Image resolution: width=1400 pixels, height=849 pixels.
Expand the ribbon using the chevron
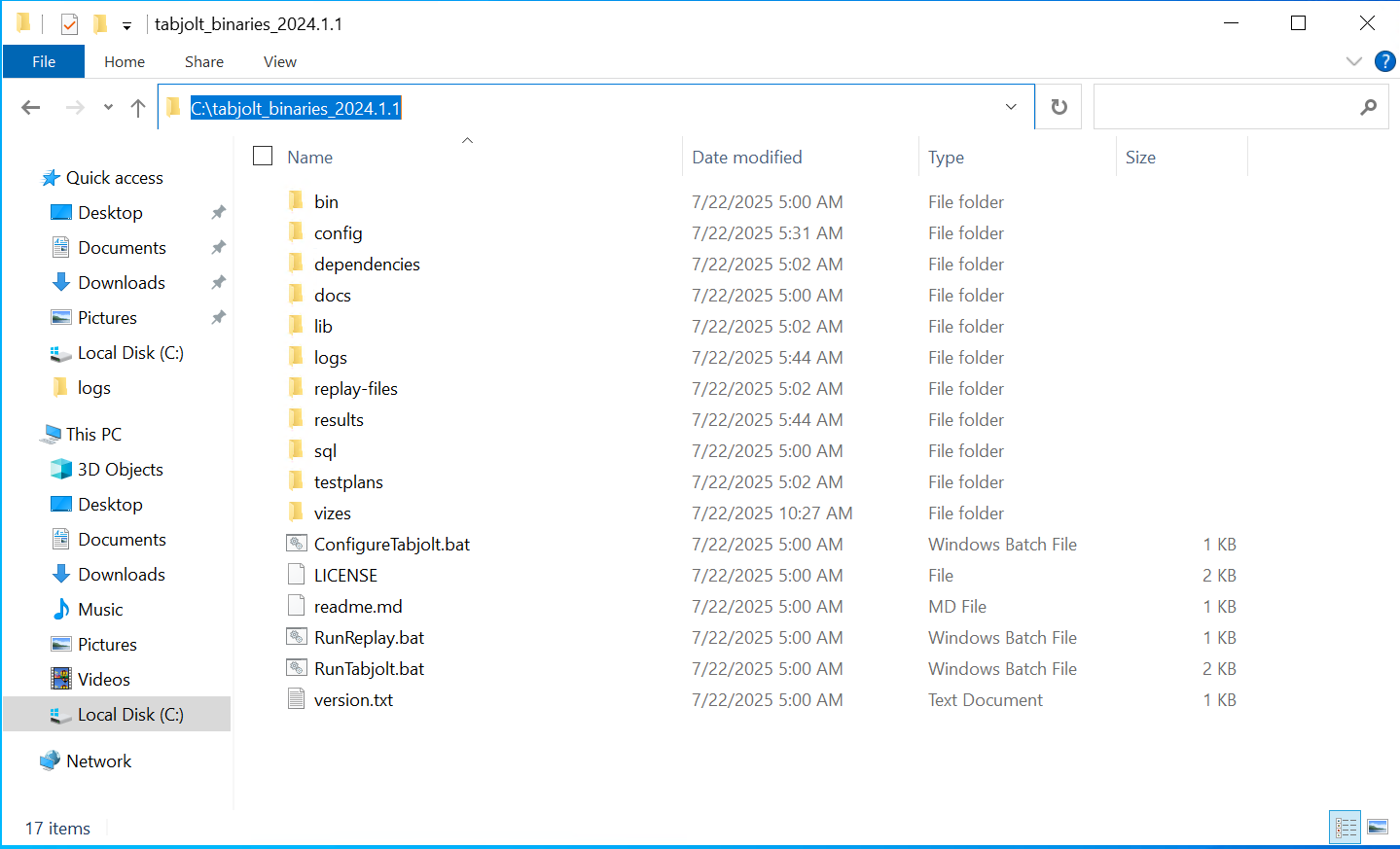(1353, 61)
